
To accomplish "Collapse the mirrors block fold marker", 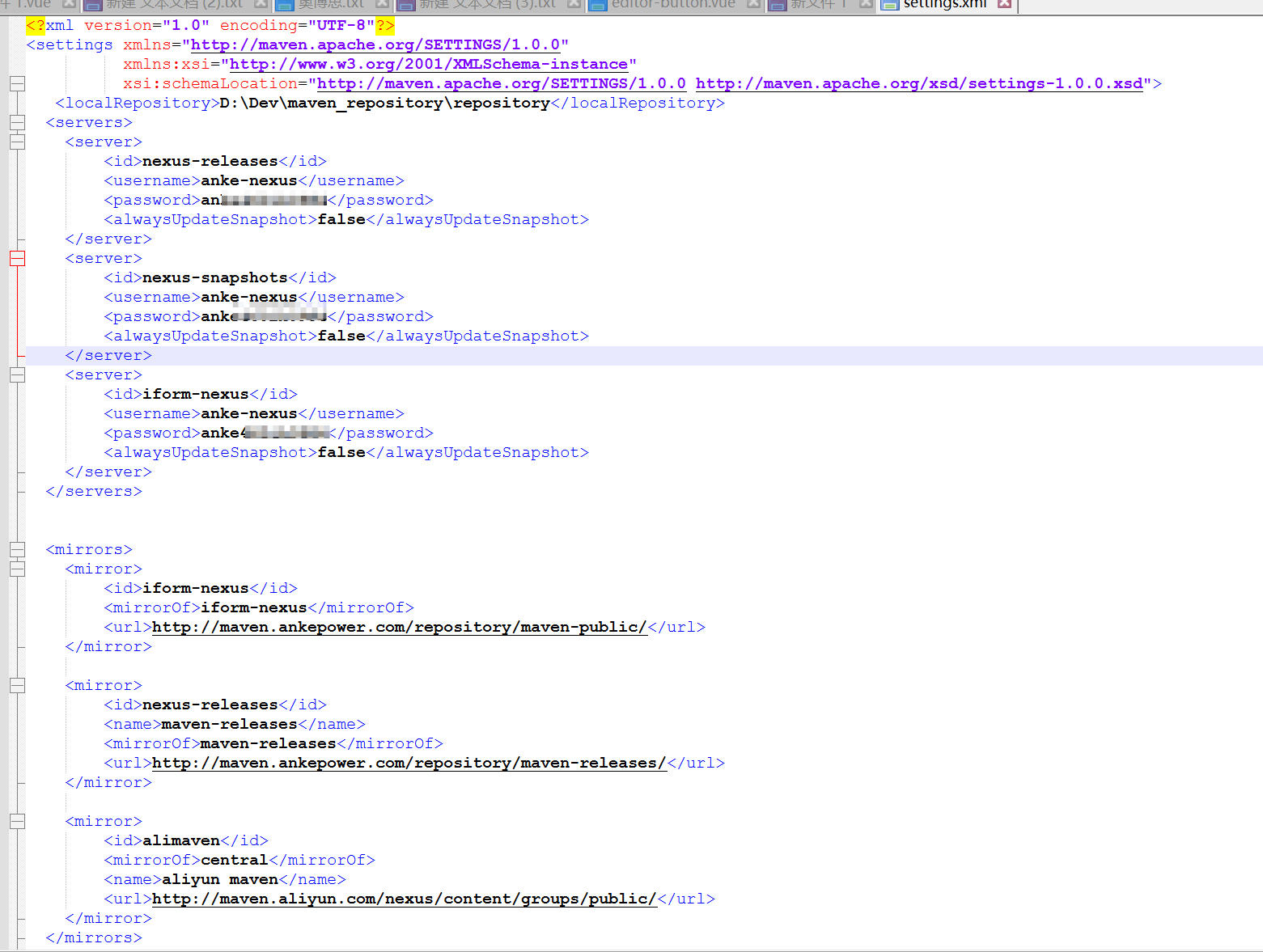I will [x=17, y=549].
